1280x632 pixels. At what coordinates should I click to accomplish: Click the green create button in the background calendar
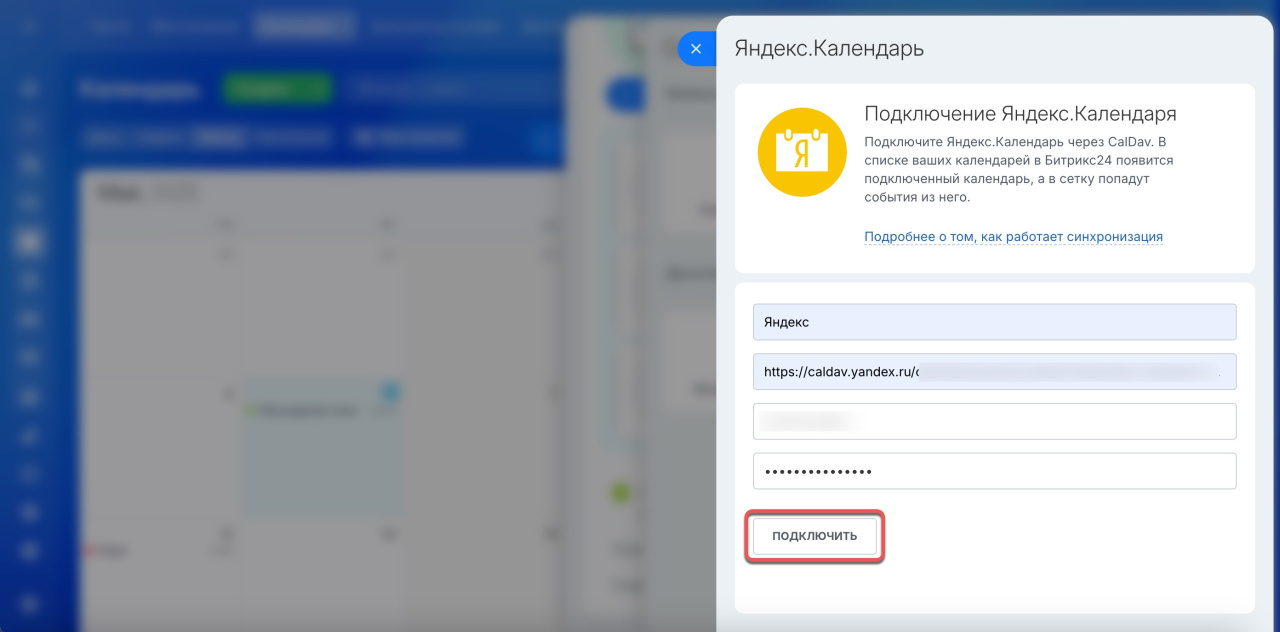pos(278,89)
